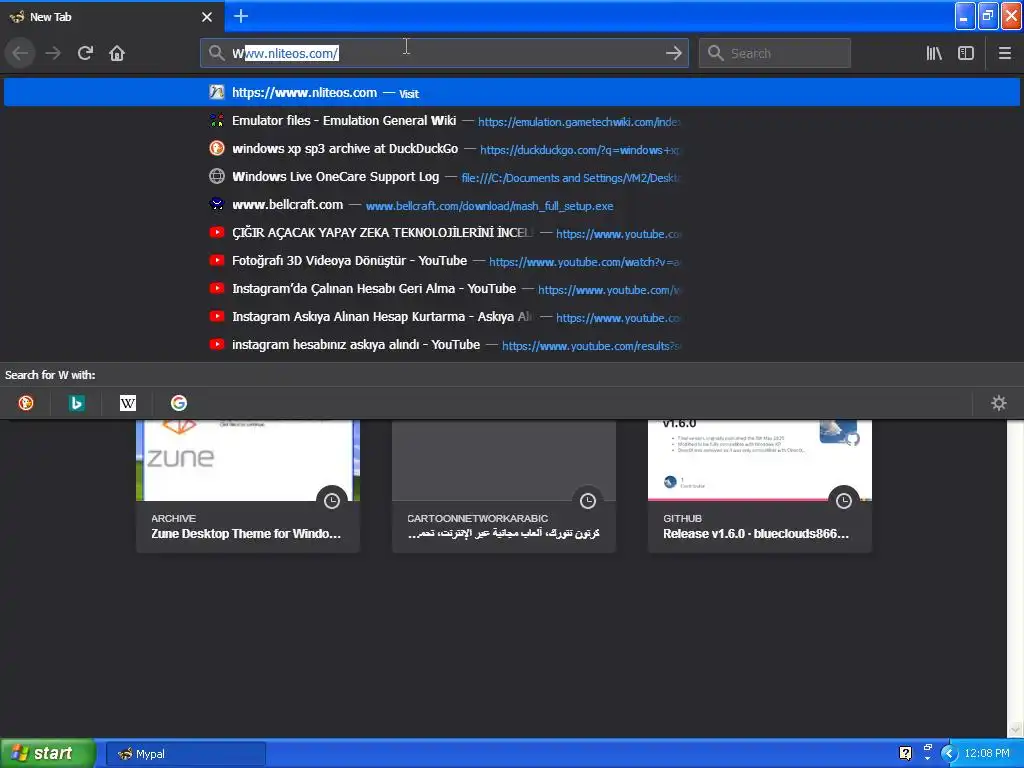This screenshot has height=768, width=1024.
Task: Click the address bar URL field
Action: coord(444,54)
